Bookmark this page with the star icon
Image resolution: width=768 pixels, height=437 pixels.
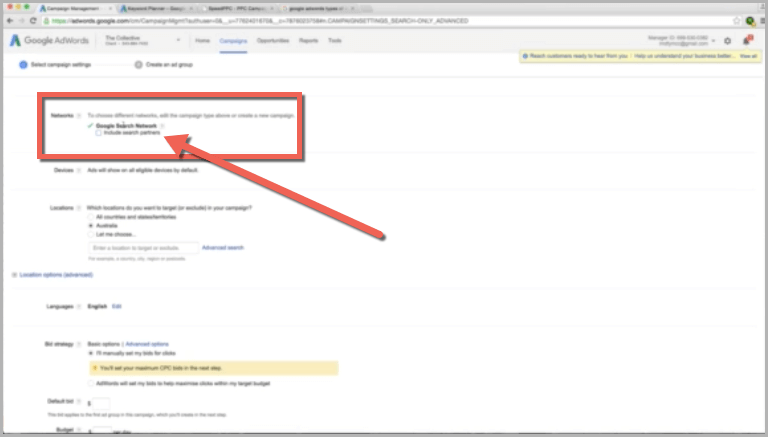click(737, 21)
